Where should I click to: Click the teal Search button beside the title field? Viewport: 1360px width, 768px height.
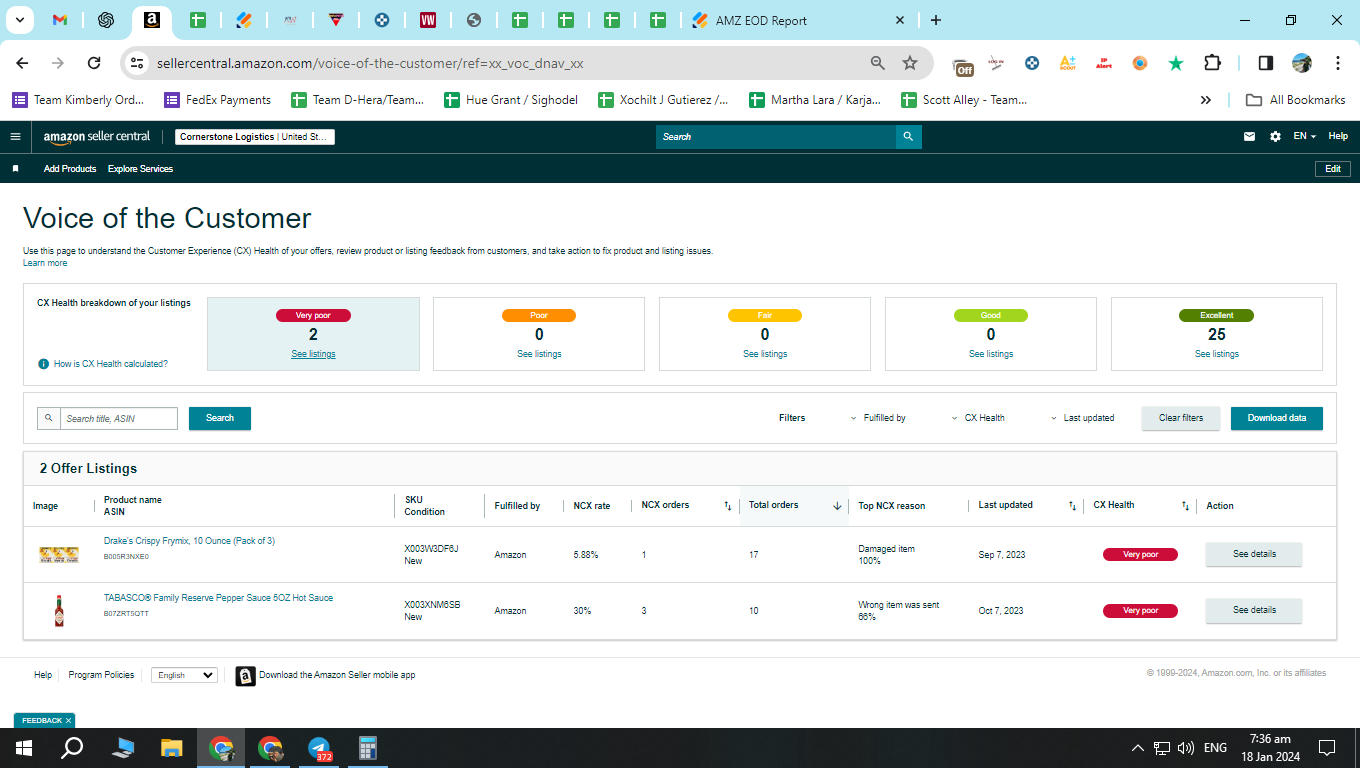coord(220,418)
